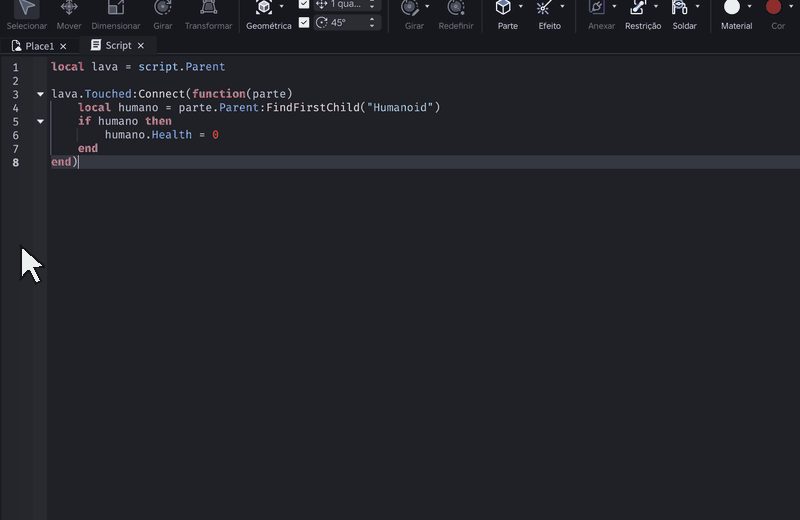Click the Efeito sparkle icon

(x=544, y=7)
